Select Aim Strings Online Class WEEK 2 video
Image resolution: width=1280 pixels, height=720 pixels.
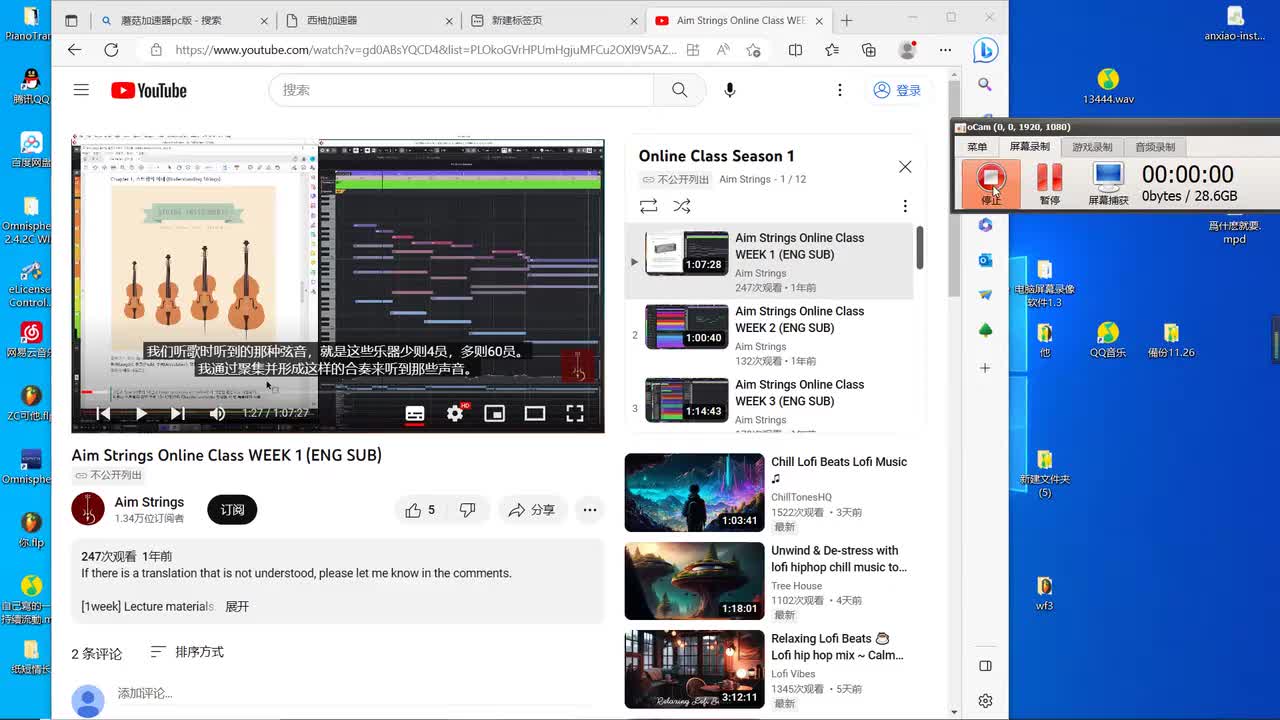pos(769,335)
